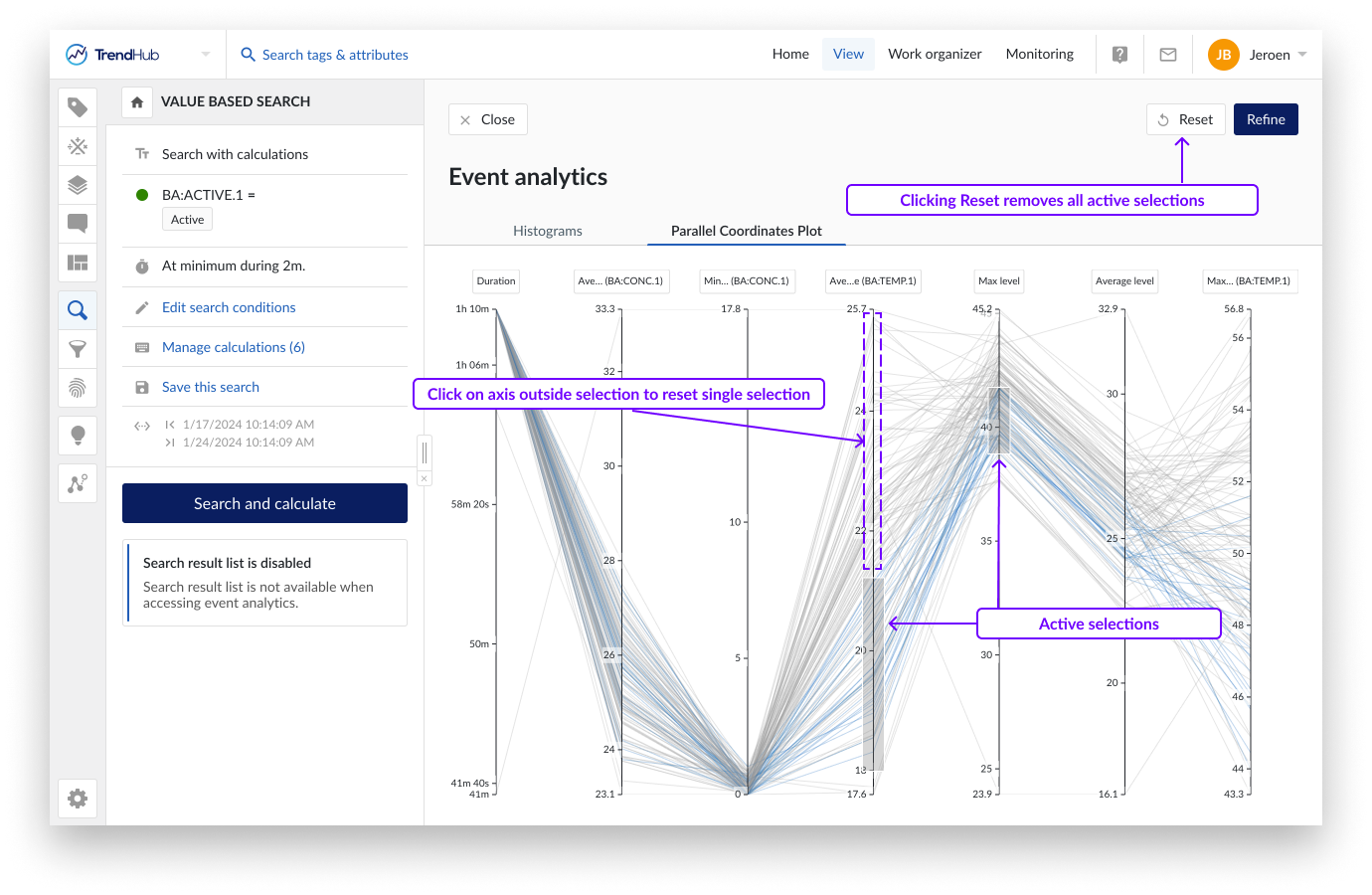Viewport: 1372px width, 895px height.
Task: Click the lightbulb icon in sidebar
Action: [x=78, y=436]
